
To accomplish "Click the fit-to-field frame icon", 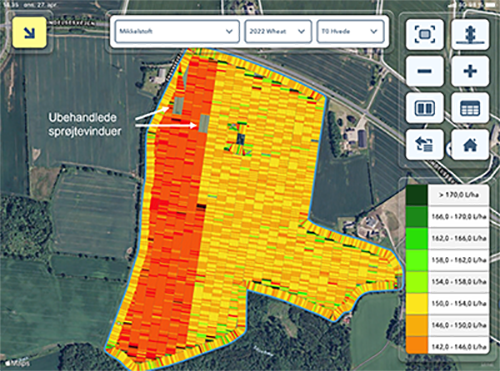I will coord(425,34).
